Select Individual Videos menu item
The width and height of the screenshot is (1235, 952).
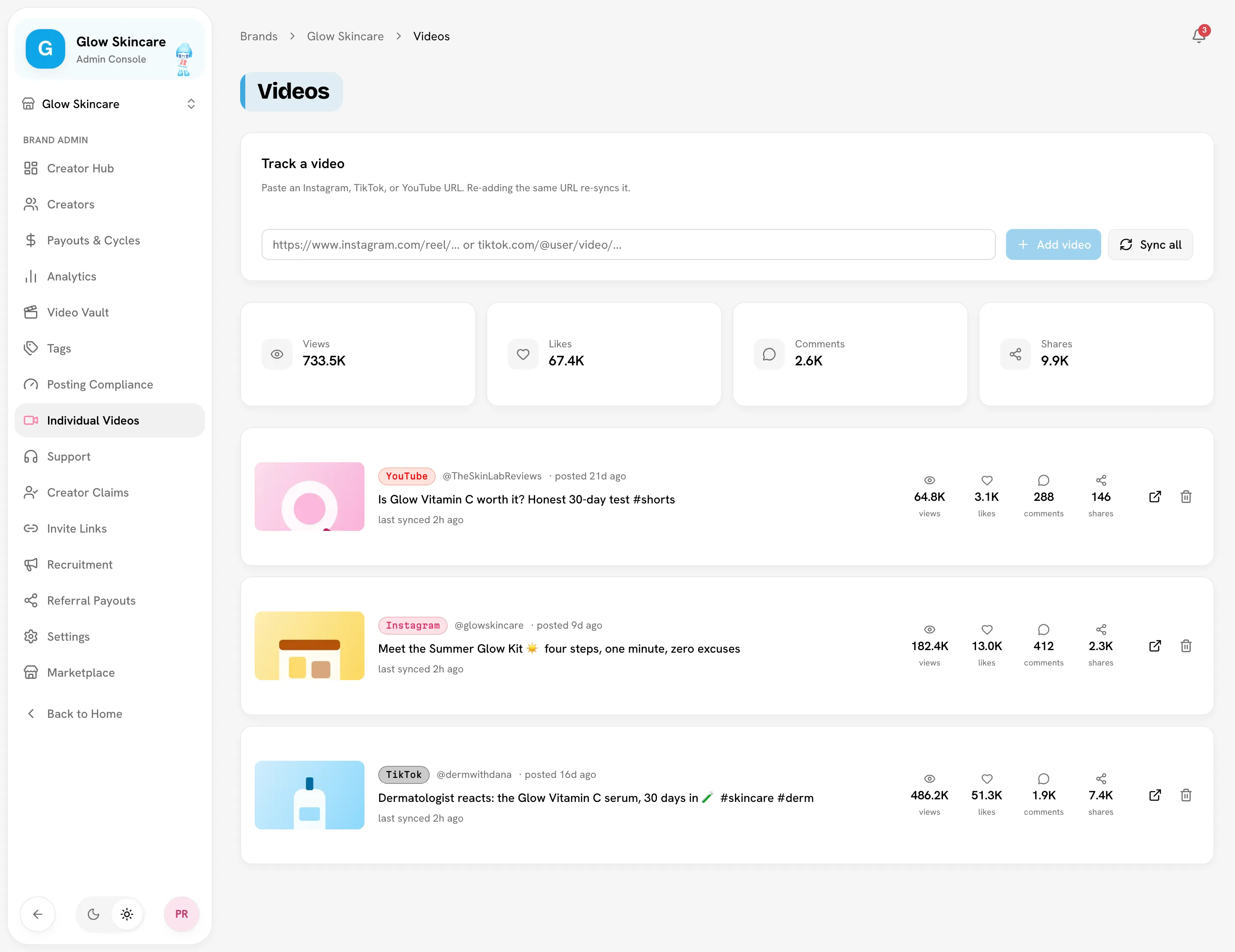click(110, 420)
